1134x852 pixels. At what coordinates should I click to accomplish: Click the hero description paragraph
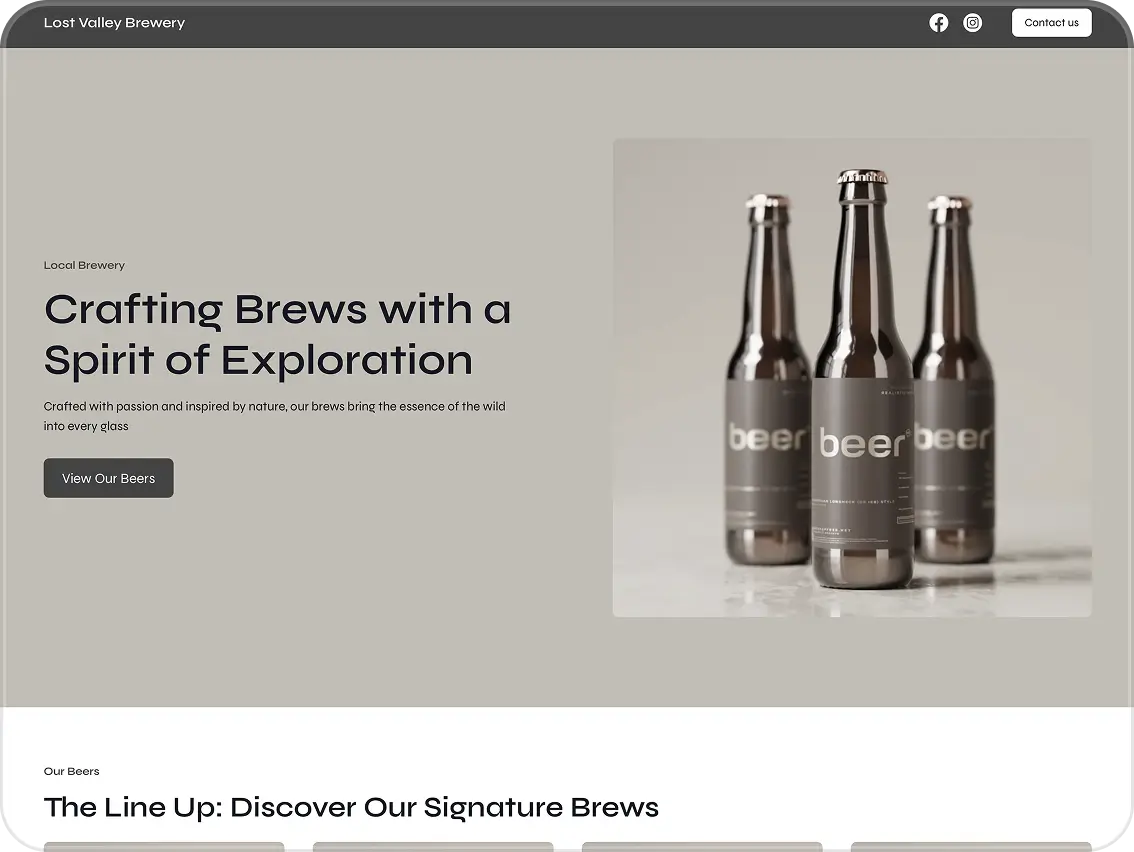274,415
